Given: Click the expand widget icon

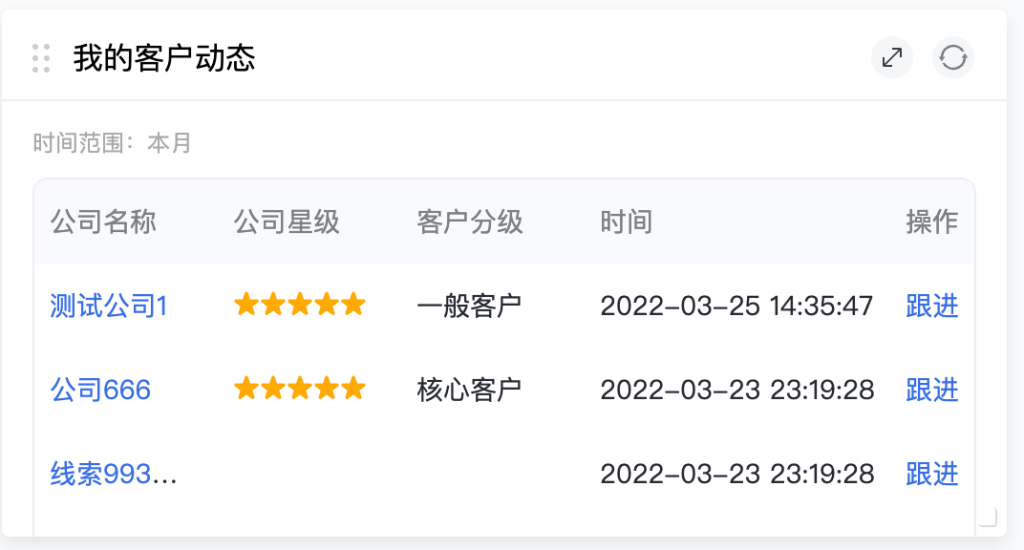Looking at the screenshot, I should click(x=891, y=58).
